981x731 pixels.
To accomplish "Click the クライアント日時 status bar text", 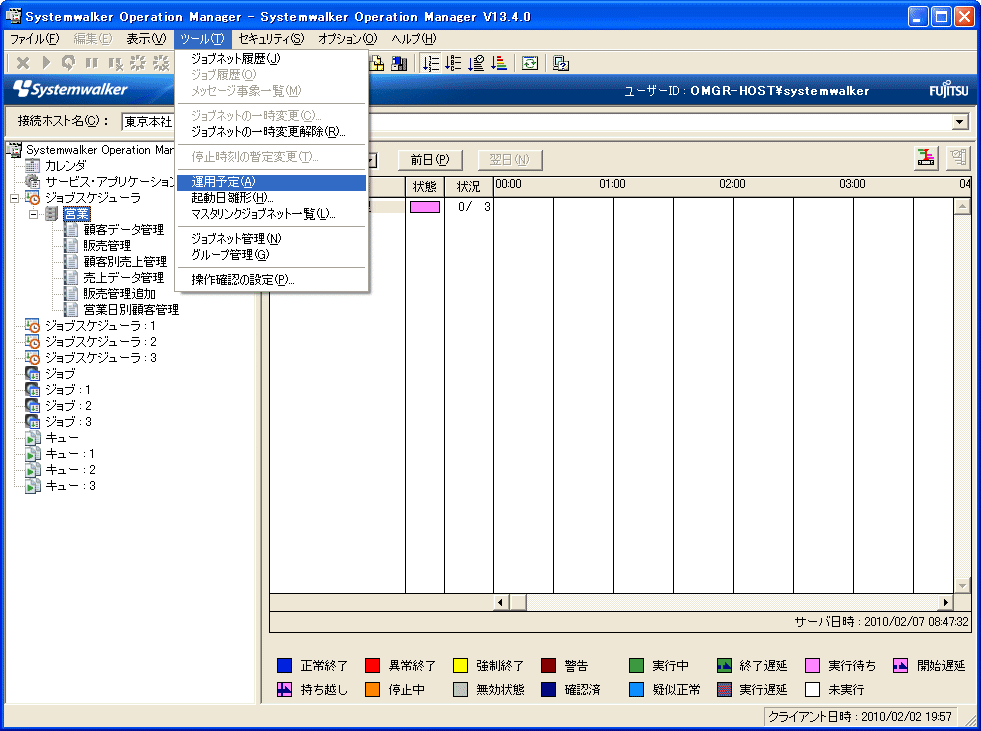I will (x=859, y=717).
